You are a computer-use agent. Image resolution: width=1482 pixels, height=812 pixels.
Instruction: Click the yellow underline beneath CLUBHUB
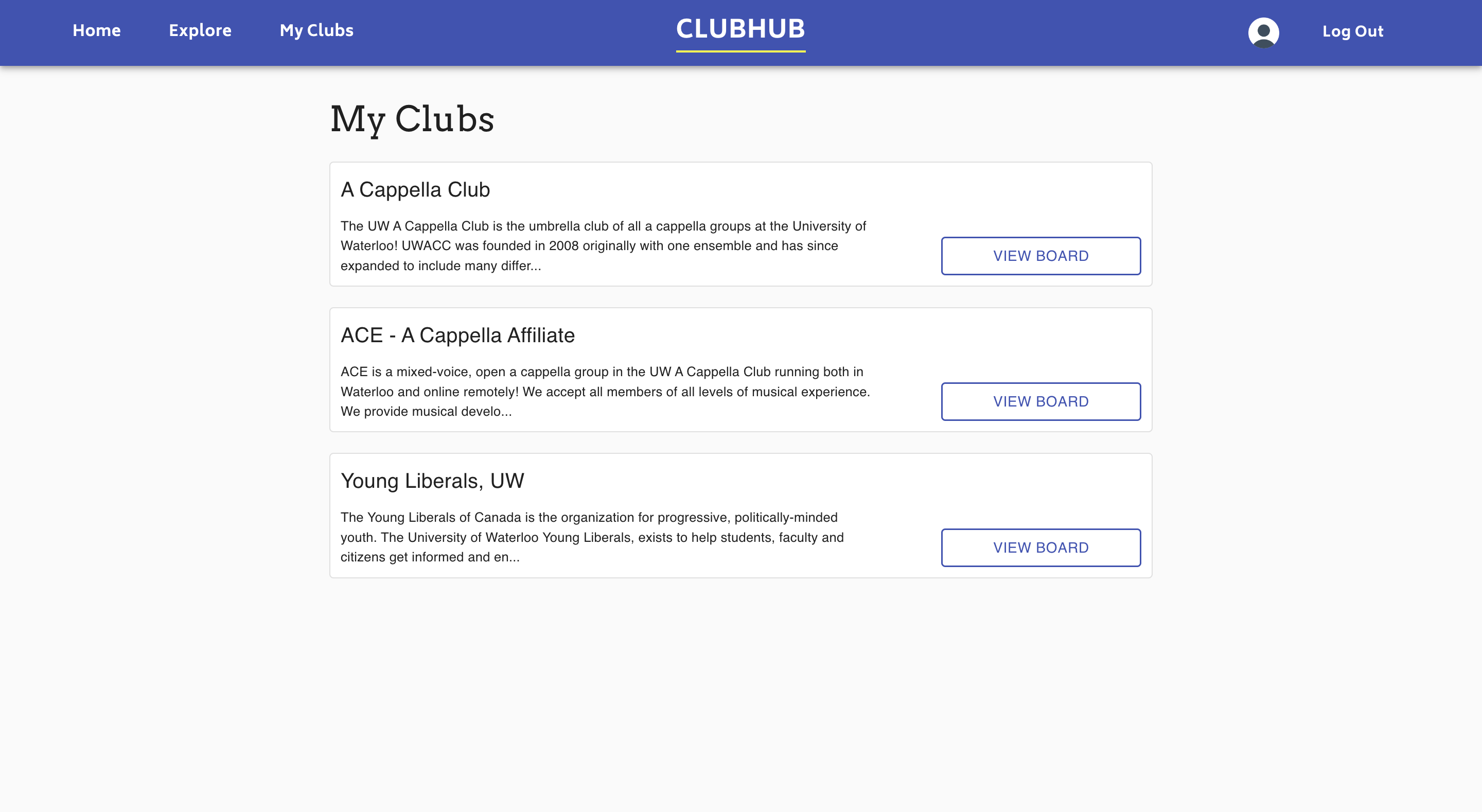[x=740, y=53]
